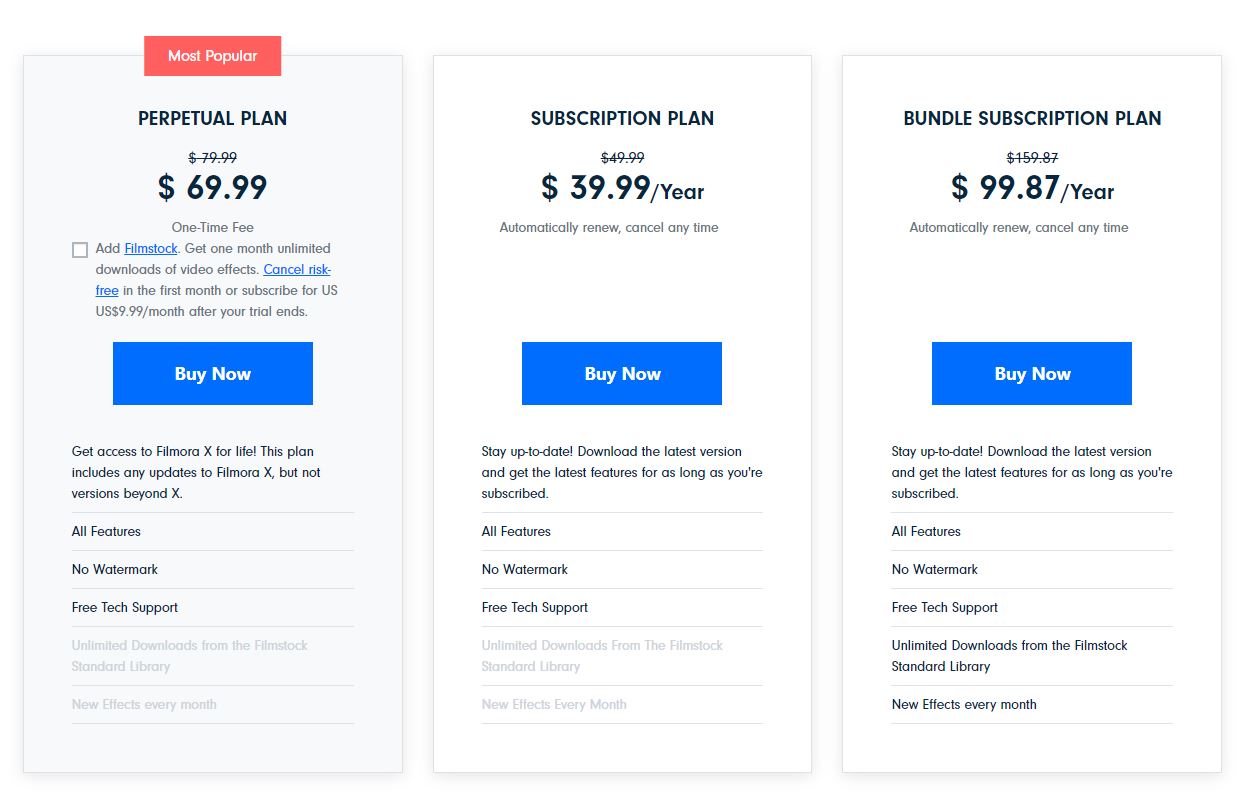Click Subscription Plan's No Watermark feature
The width and height of the screenshot is (1246, 792).
click(x=524, y=570)
